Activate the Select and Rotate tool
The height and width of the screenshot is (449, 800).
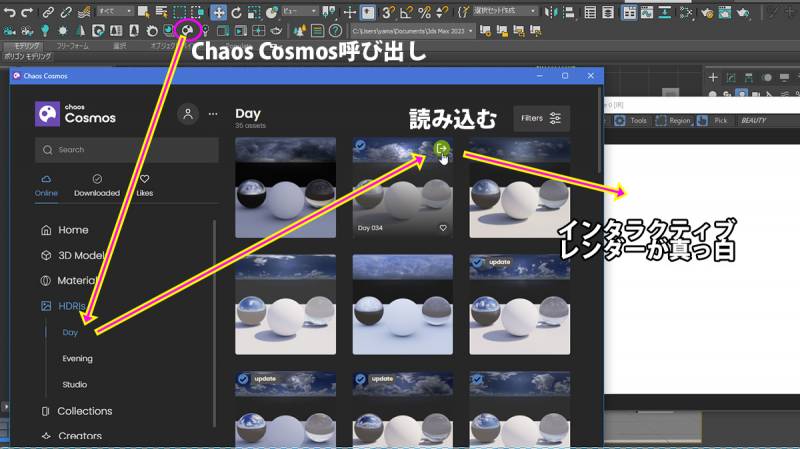coord(236,12)
